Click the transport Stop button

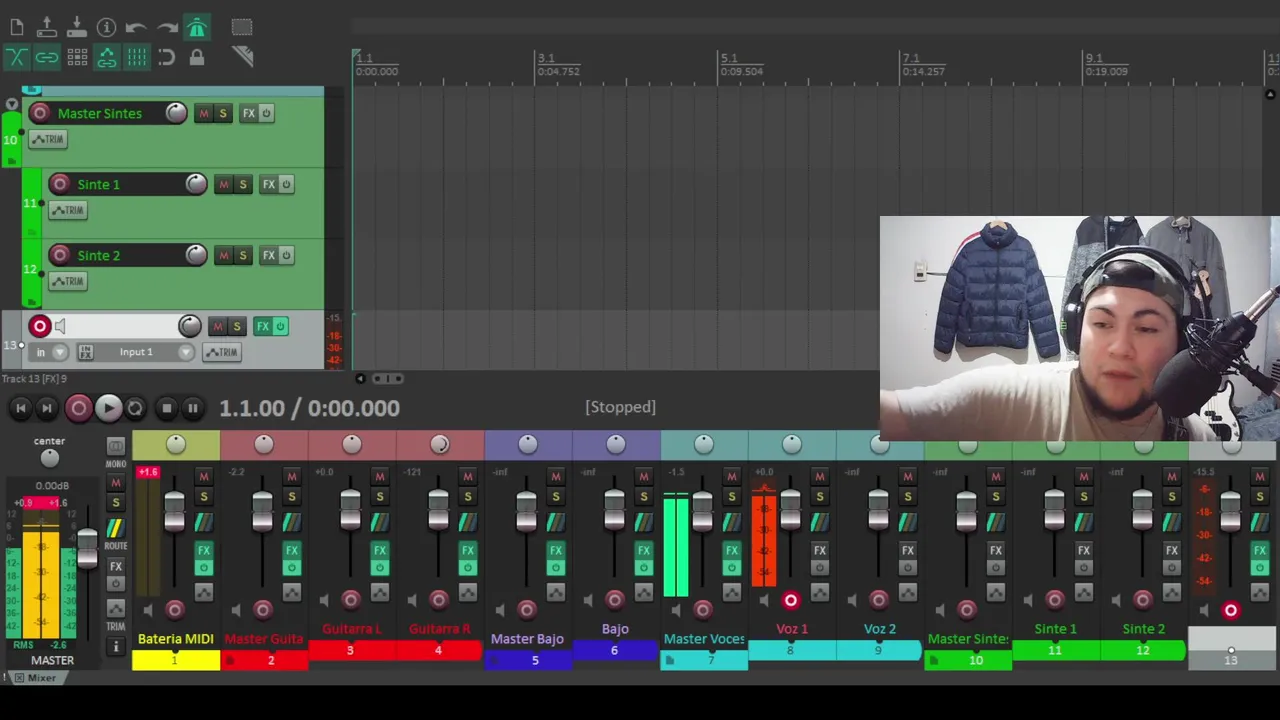[166, 408]
